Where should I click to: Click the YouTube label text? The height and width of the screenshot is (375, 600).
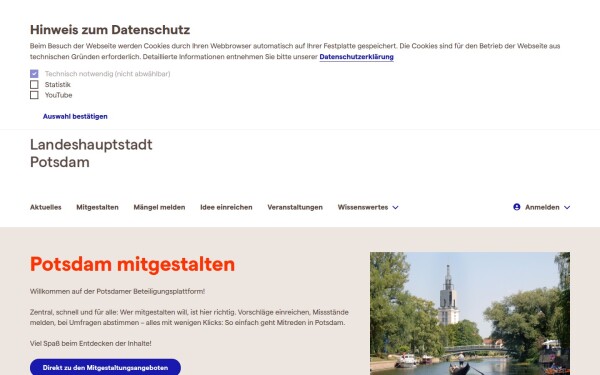pos(59,95)
